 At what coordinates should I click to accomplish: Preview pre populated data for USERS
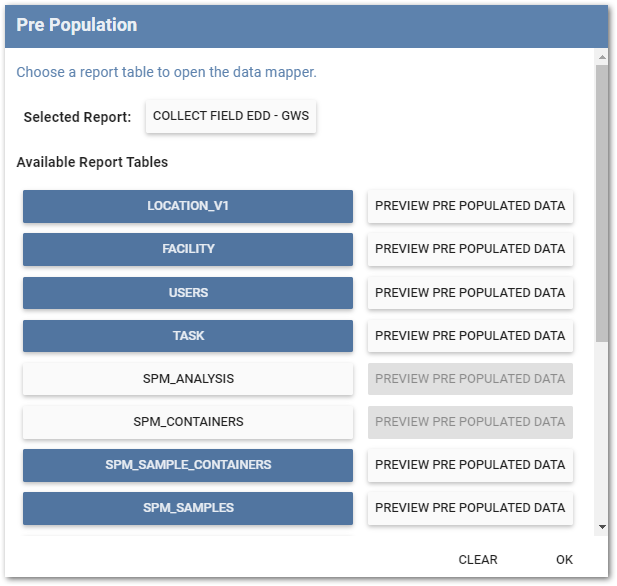(x=470, y=293)
